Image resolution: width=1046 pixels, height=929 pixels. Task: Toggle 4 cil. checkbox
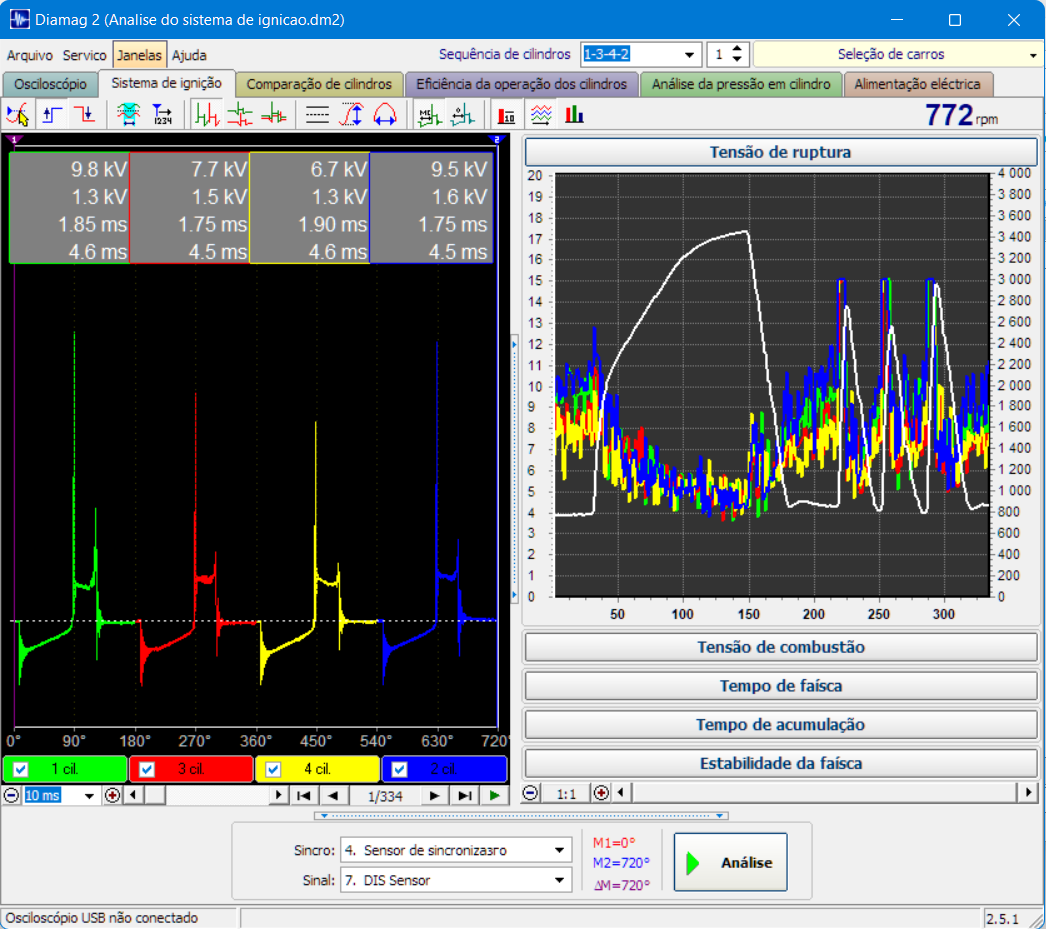coord(273,769)
